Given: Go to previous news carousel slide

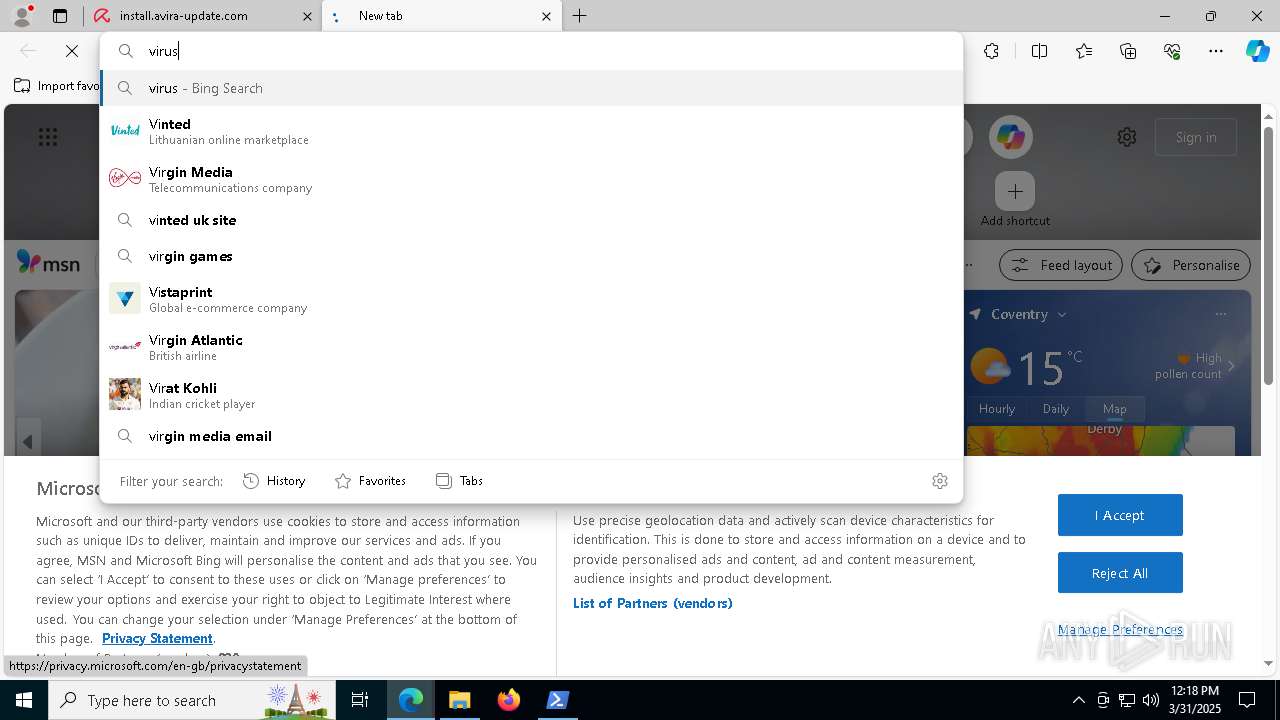Looking at the screenshot, I should 27,441.
